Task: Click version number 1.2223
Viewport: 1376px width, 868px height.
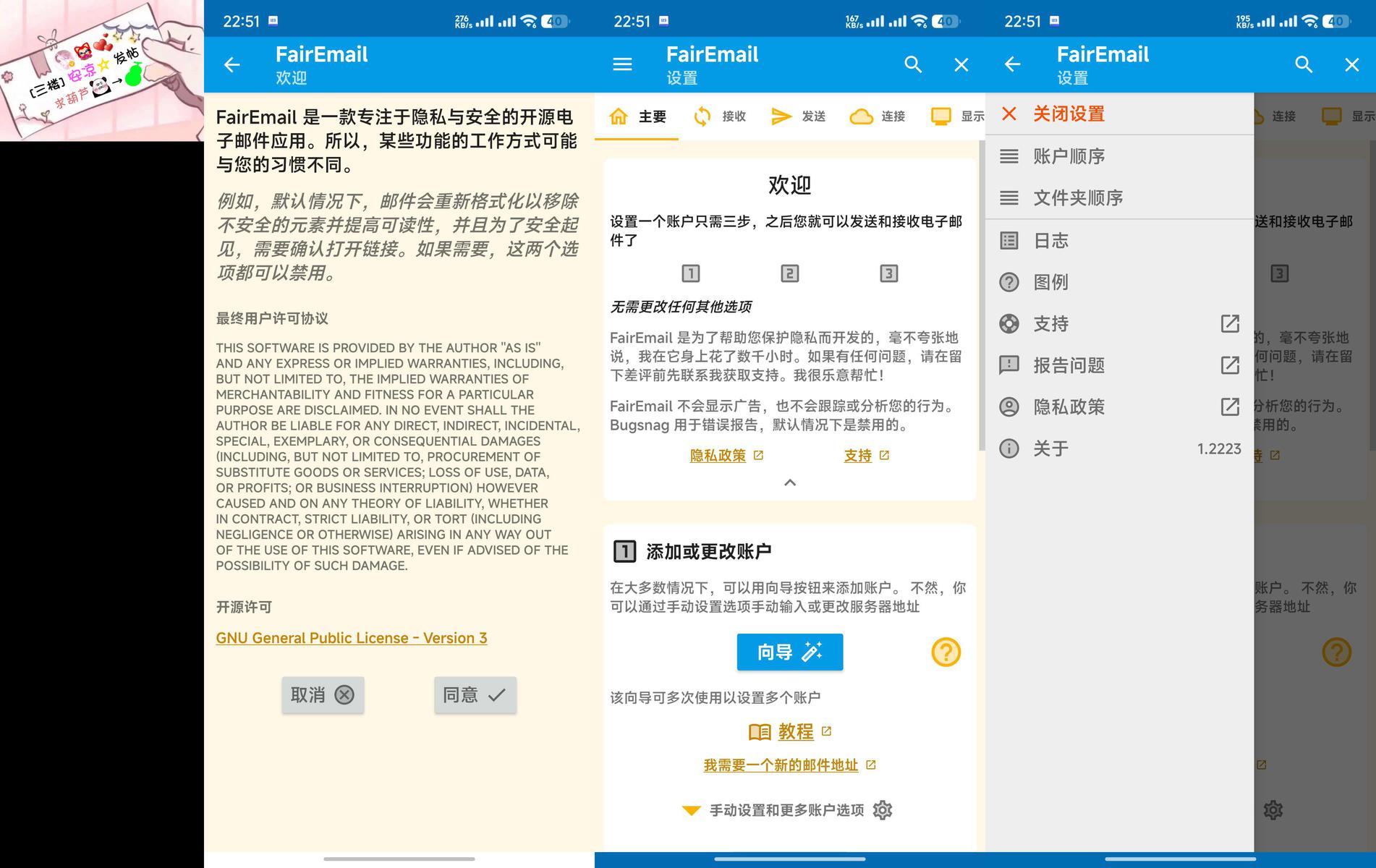Action: (x=1219, y=448)
